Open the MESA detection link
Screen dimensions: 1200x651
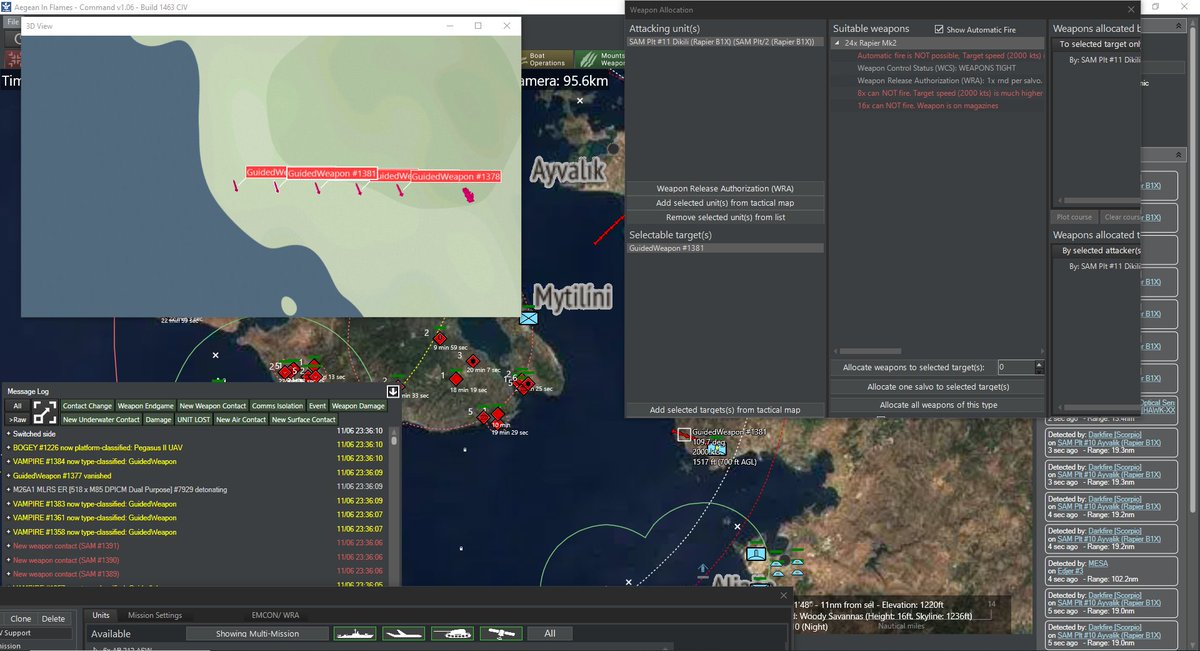(1098, 563)
